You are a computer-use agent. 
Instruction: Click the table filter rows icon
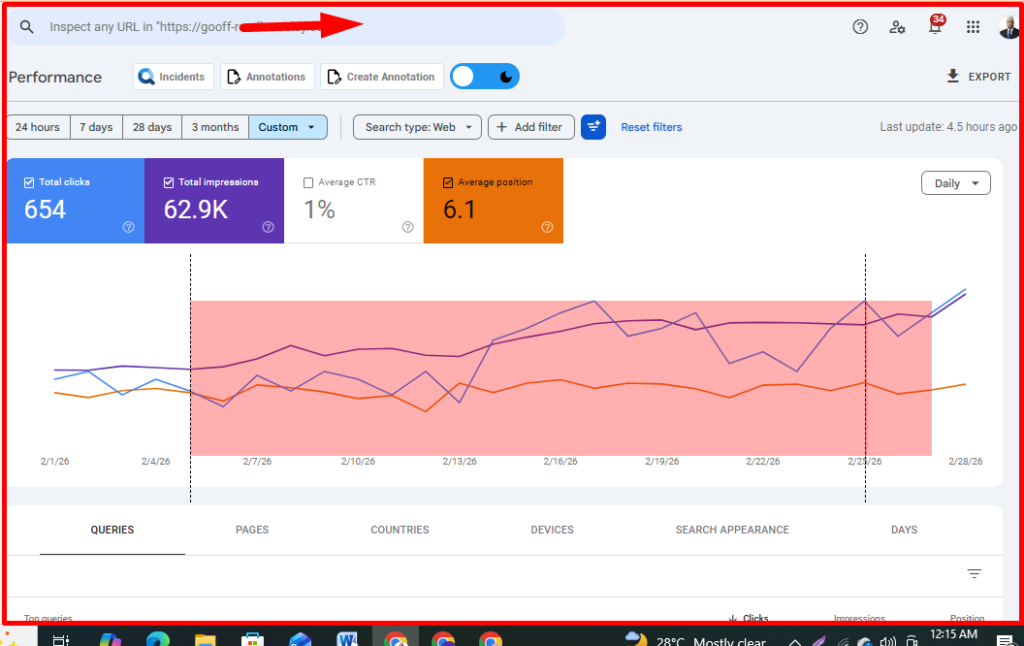point(974,574)
